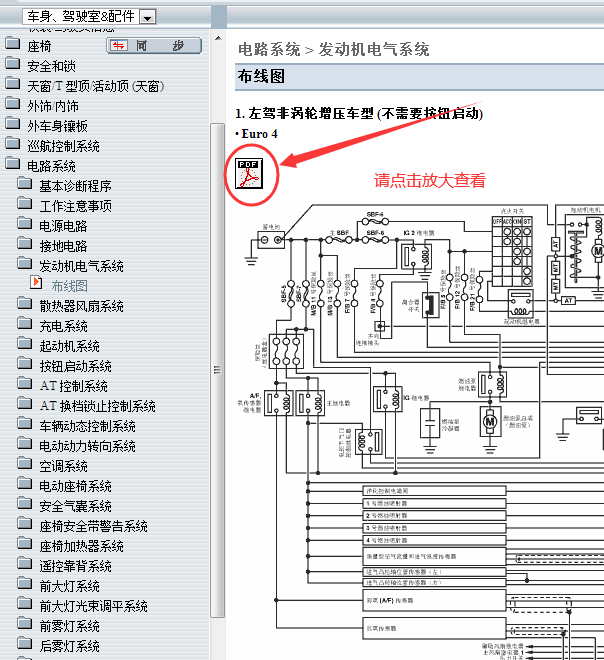Open the 电动动力转向系统 item
Viewport: 604px width, 660px height.
(88, 446)
